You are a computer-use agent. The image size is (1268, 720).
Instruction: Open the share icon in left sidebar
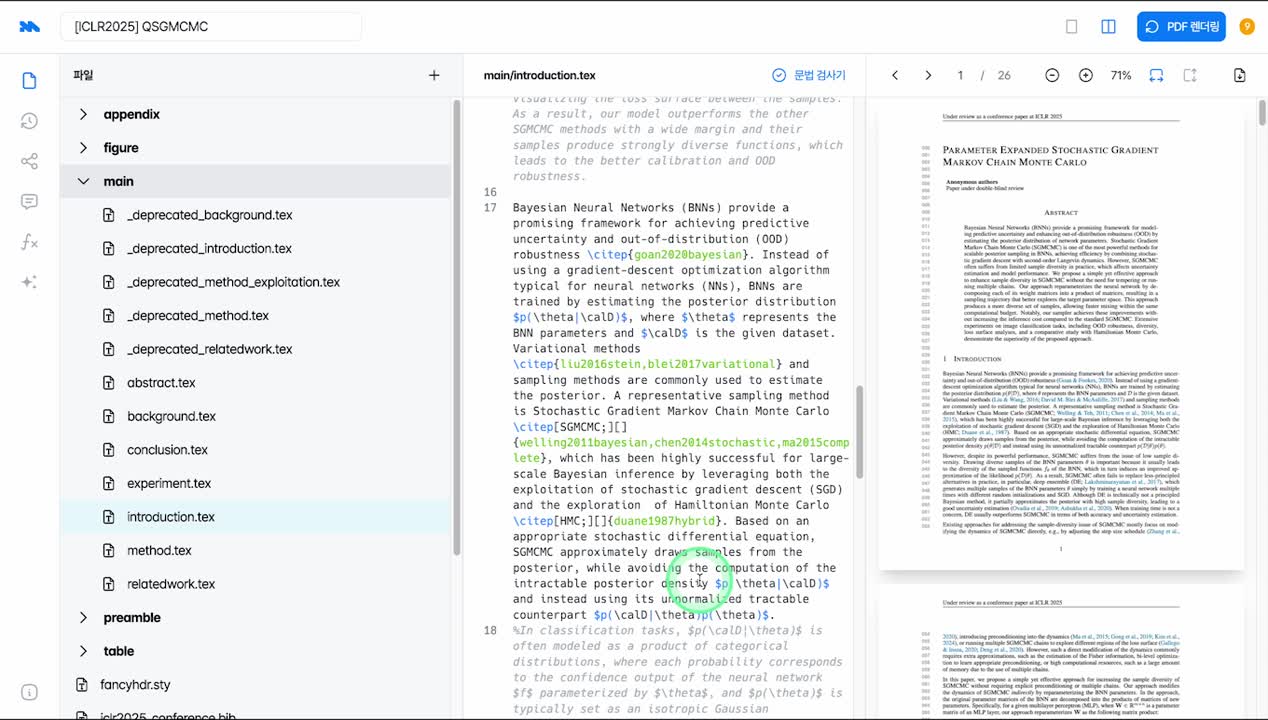coord(29,161)
